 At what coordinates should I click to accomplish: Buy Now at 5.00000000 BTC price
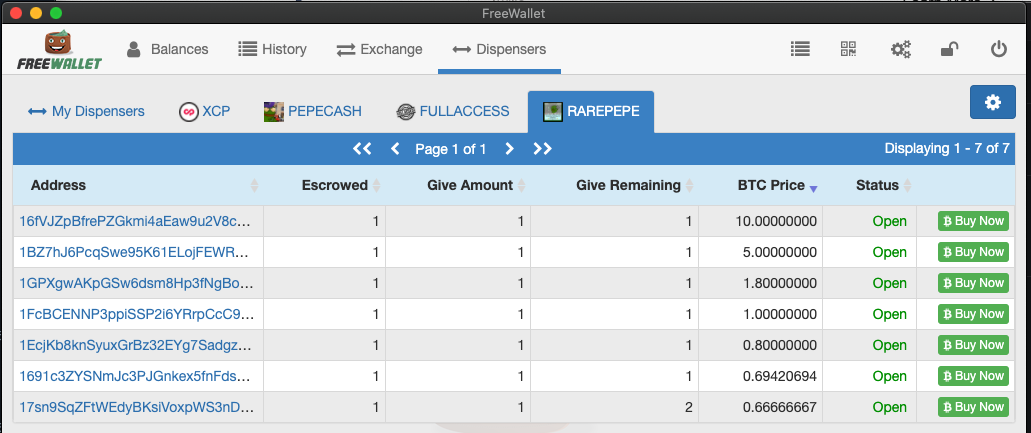[x=973, y=252]
